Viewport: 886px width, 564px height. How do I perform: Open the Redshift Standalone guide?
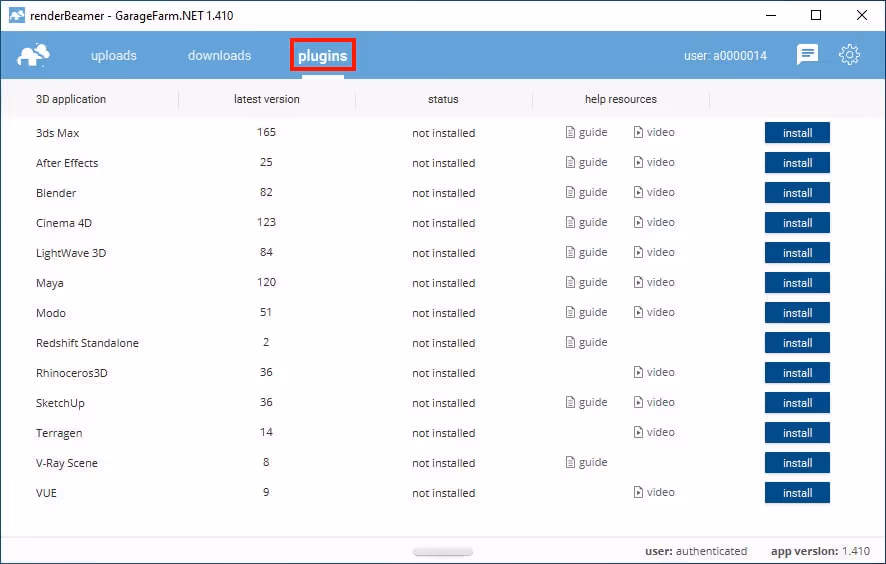[587, 342]
